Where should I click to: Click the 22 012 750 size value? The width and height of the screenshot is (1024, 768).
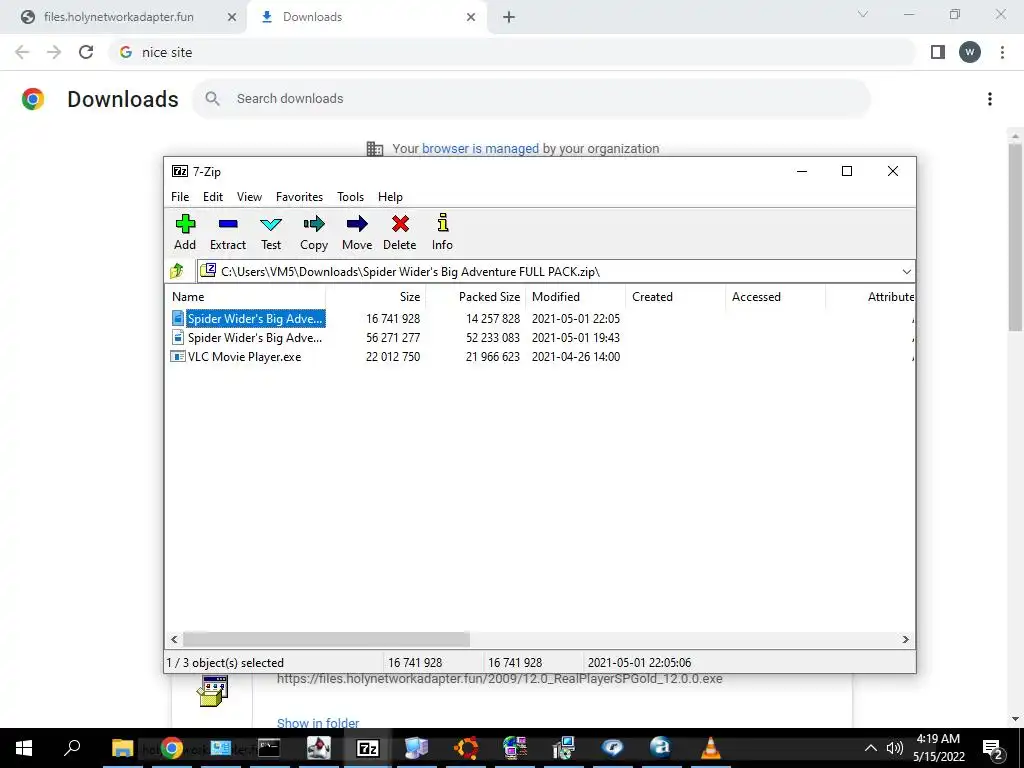click(393, 357)
